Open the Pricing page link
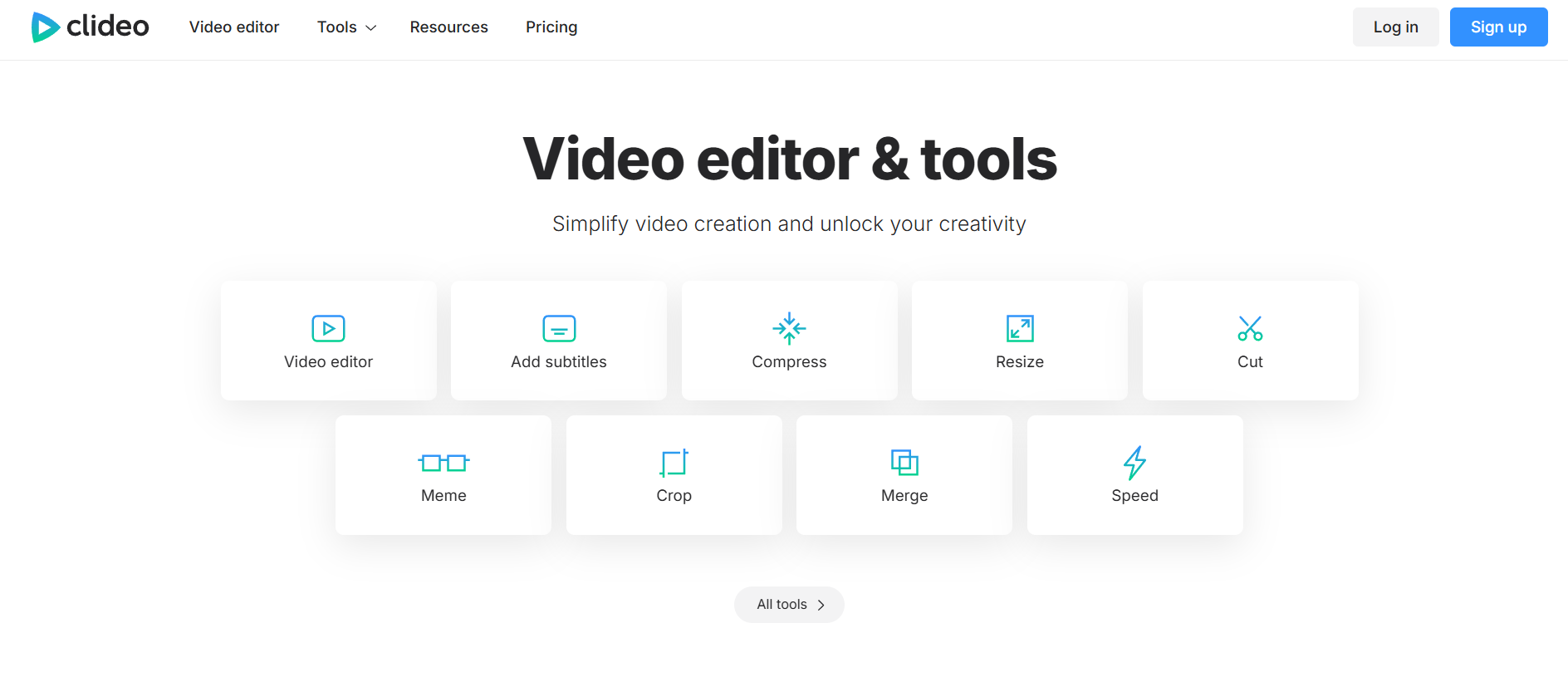Image resolution: width=1568 pixels, height=682 pixels. (551, 27)
